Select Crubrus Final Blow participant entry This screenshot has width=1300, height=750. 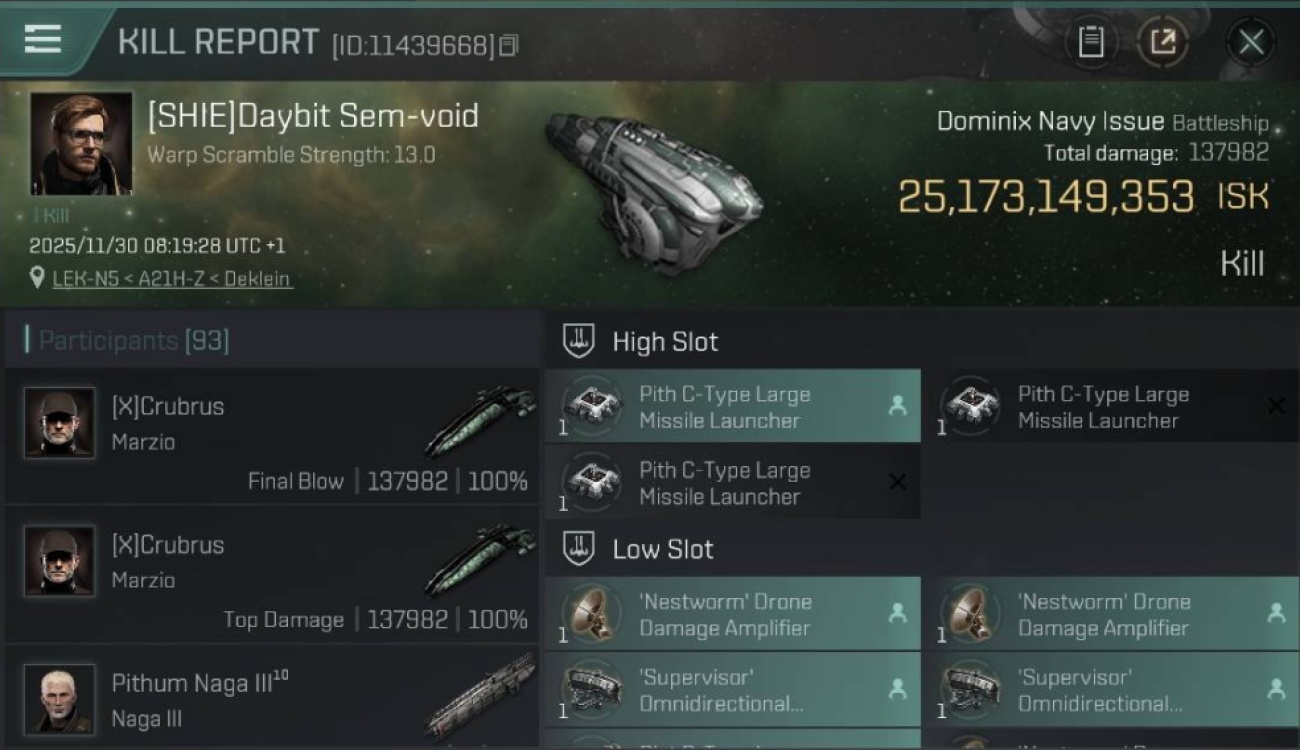click(270, 436)
